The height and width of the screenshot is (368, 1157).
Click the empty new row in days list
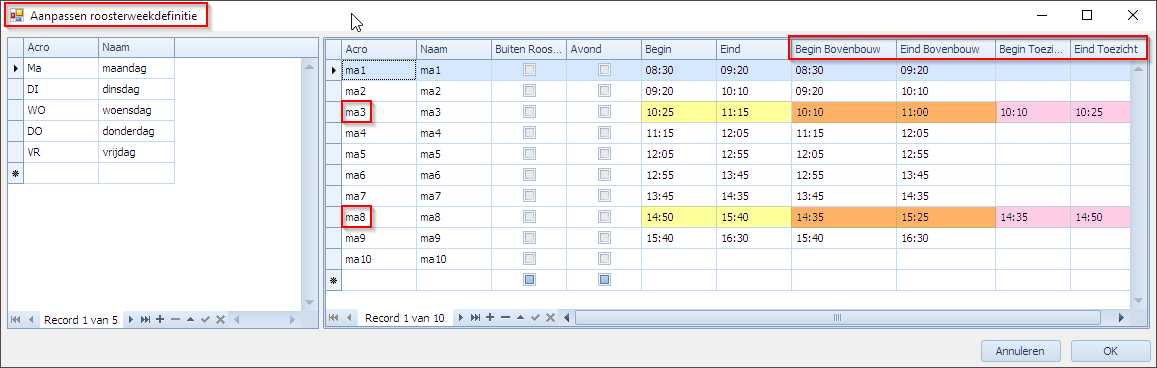pos(99,173)
